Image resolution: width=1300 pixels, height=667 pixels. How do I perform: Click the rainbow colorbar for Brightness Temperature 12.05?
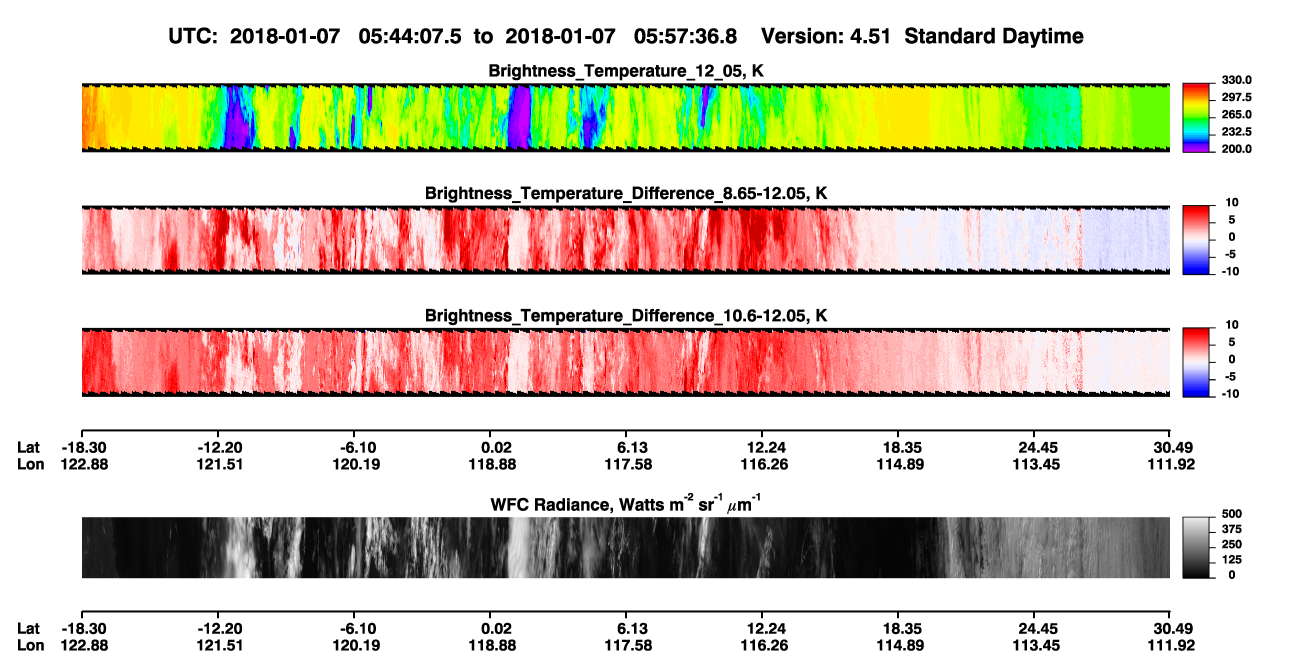click(1195, 117)
